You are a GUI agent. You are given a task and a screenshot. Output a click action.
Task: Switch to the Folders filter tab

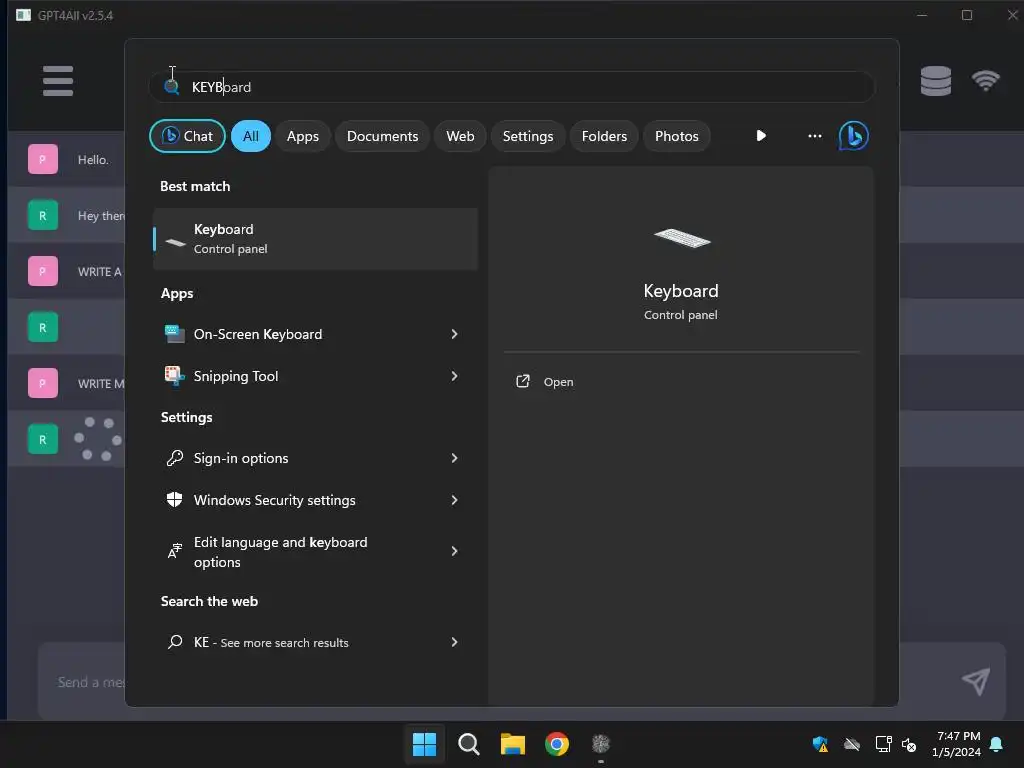604,136
